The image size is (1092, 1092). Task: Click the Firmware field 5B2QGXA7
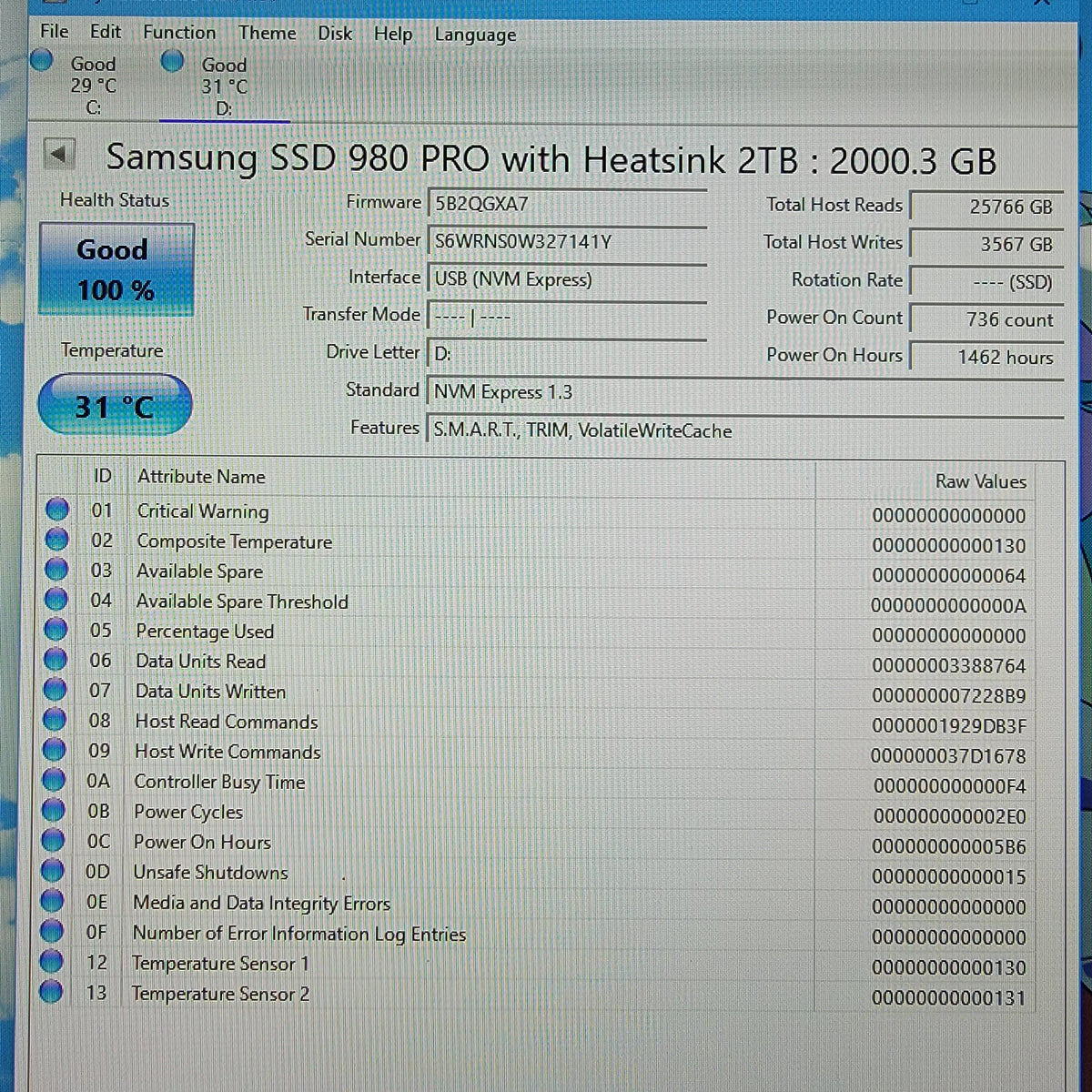pyautogui.click(x=566, y=203)
